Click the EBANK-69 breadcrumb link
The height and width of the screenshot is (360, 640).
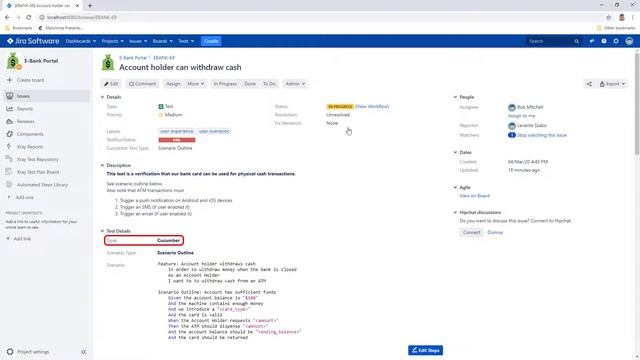pyautogui.click(x=164, y=58)
